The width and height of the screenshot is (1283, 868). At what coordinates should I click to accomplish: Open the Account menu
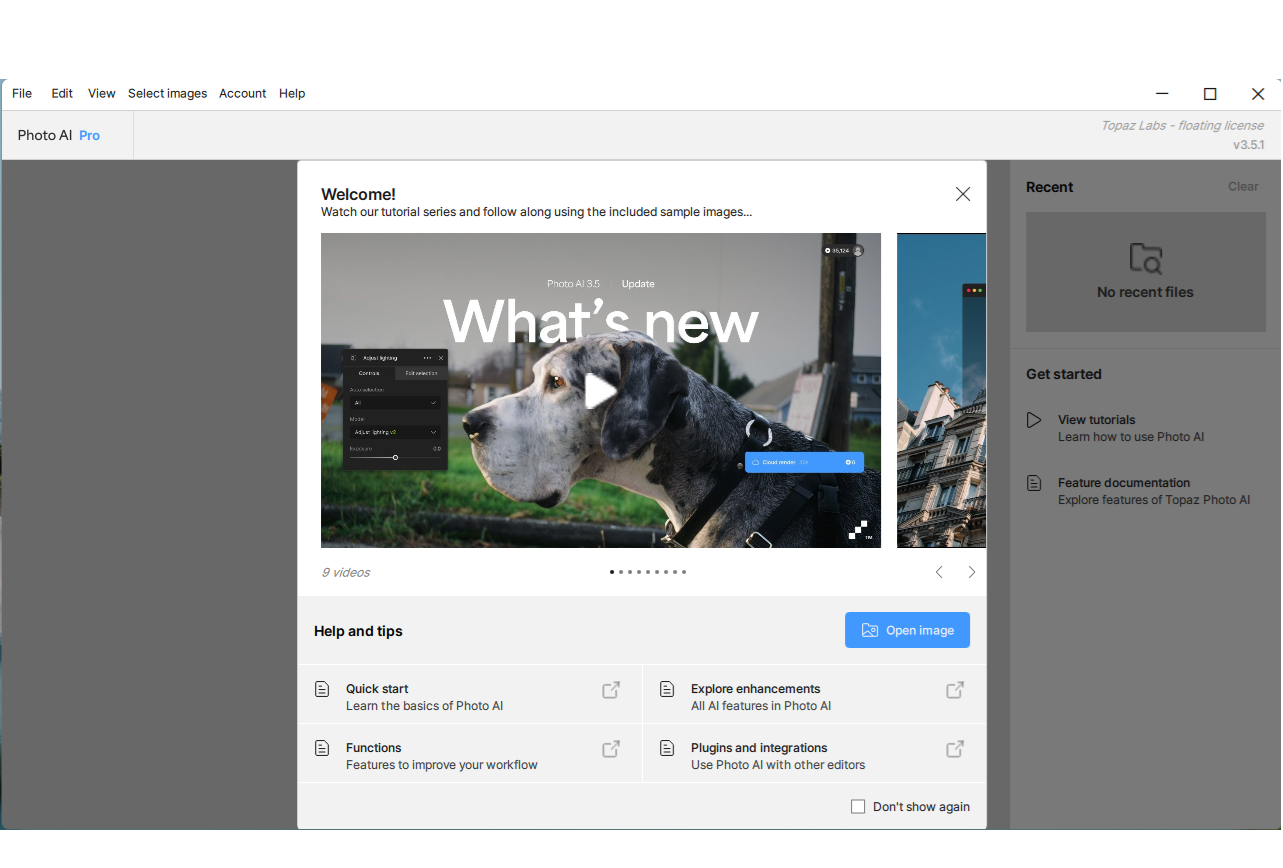pos(243,93)
